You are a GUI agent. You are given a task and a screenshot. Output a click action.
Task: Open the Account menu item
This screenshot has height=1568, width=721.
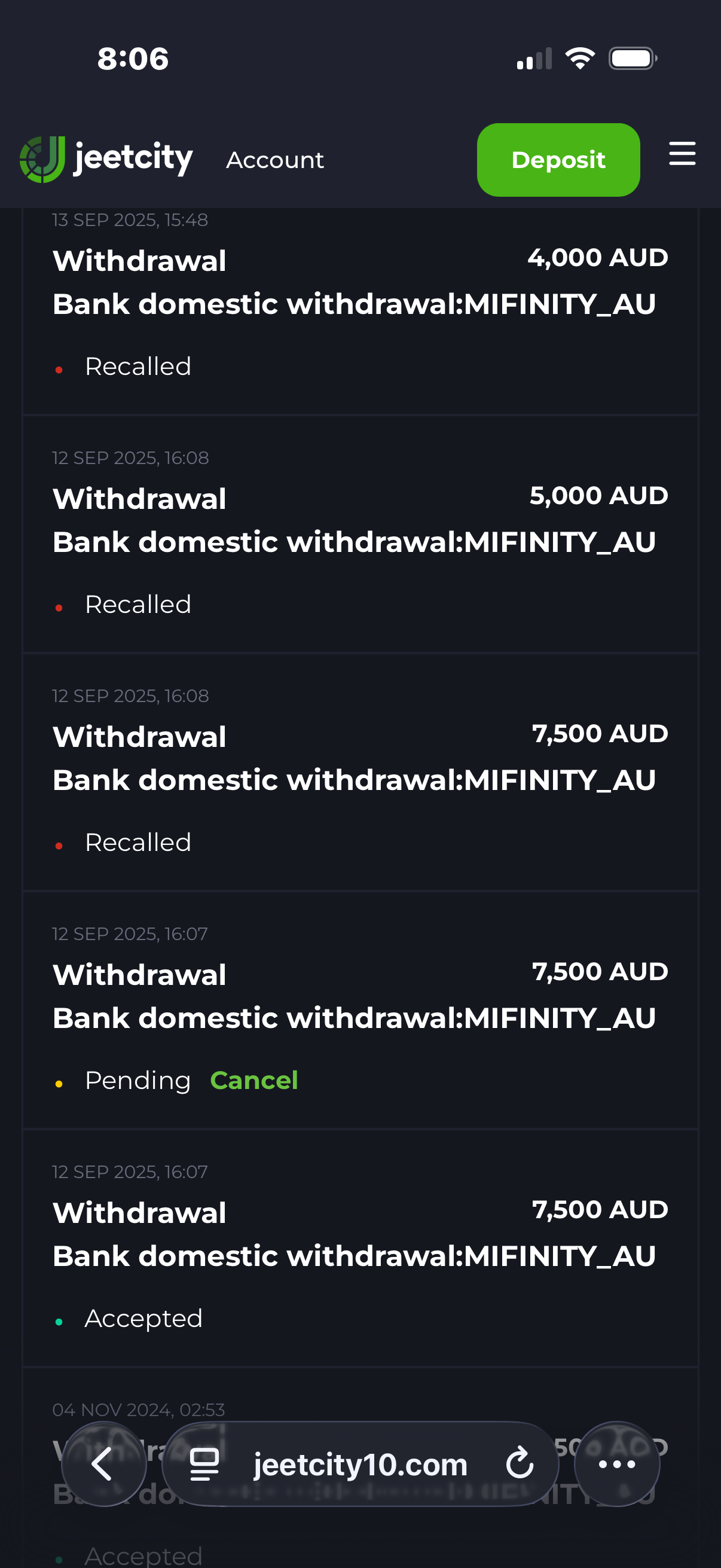(275, 160)
